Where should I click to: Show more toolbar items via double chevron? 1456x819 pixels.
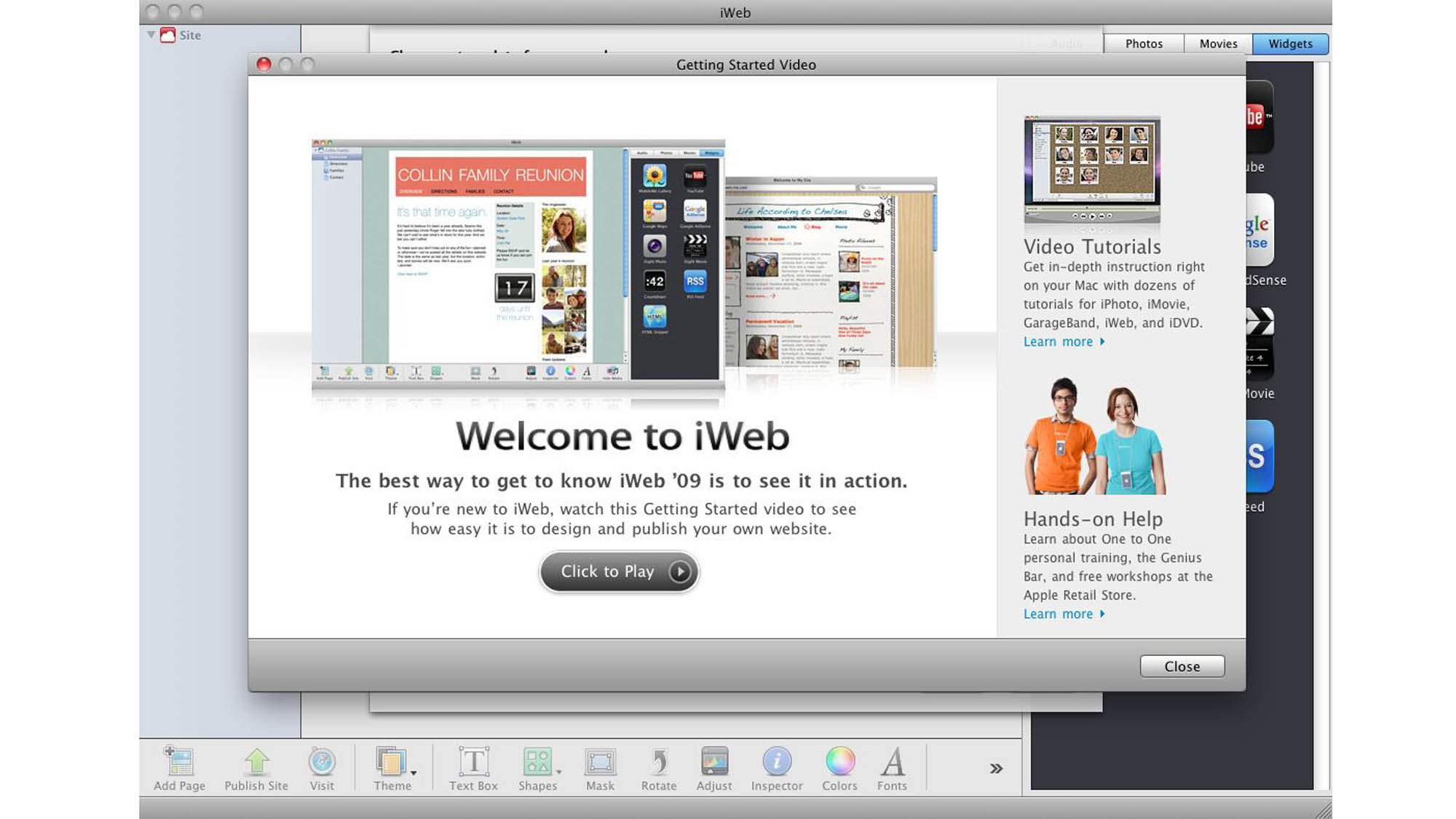coord(996,768)
